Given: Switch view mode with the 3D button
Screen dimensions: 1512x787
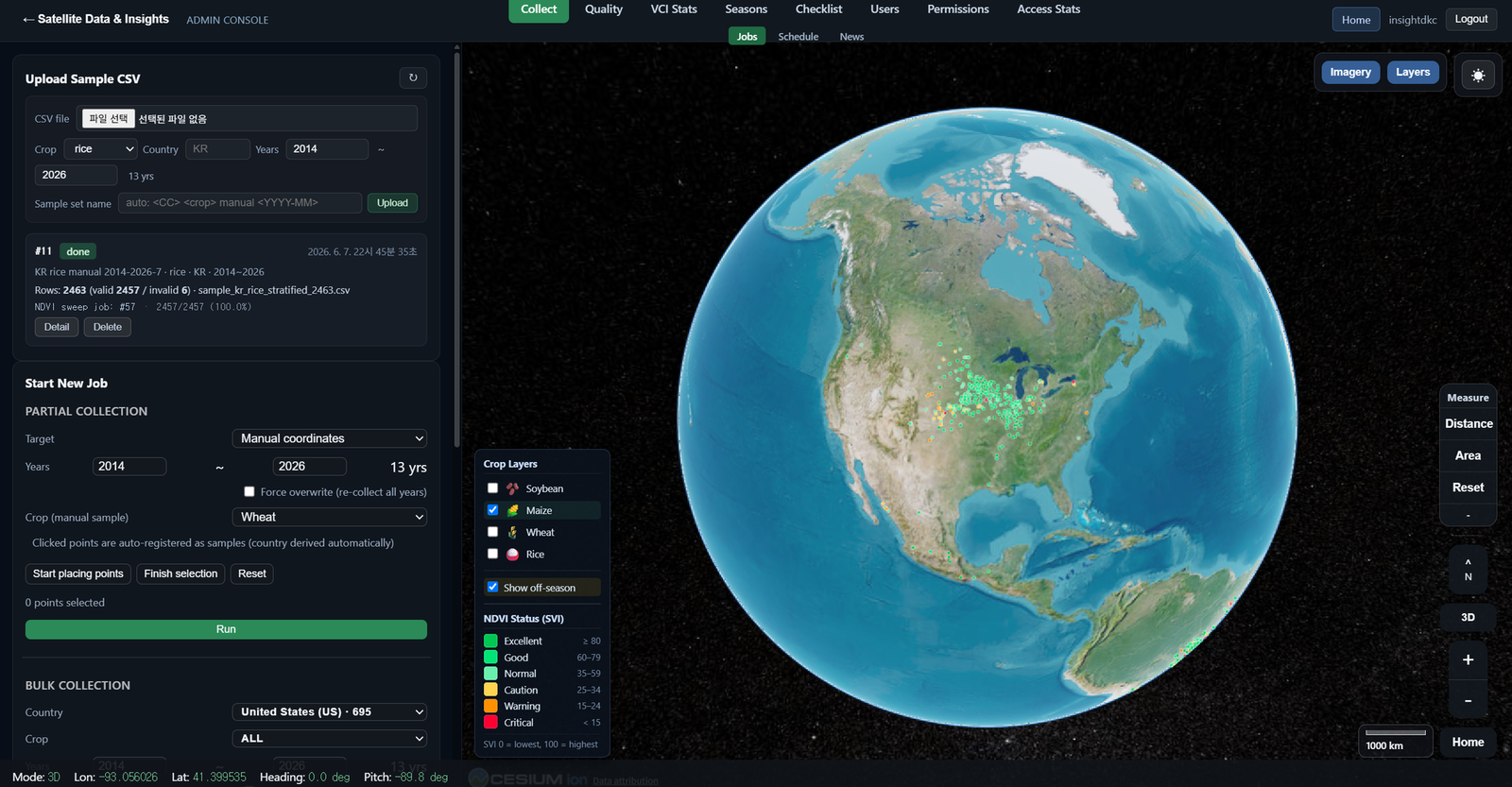Looking at the screenshot, I should click(1468, 617).
